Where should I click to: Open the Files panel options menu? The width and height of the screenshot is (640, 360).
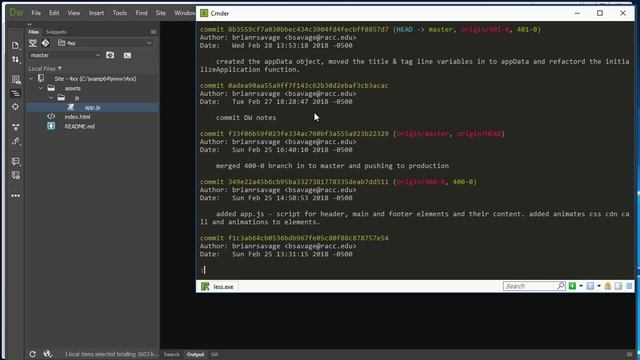point(153,32)
